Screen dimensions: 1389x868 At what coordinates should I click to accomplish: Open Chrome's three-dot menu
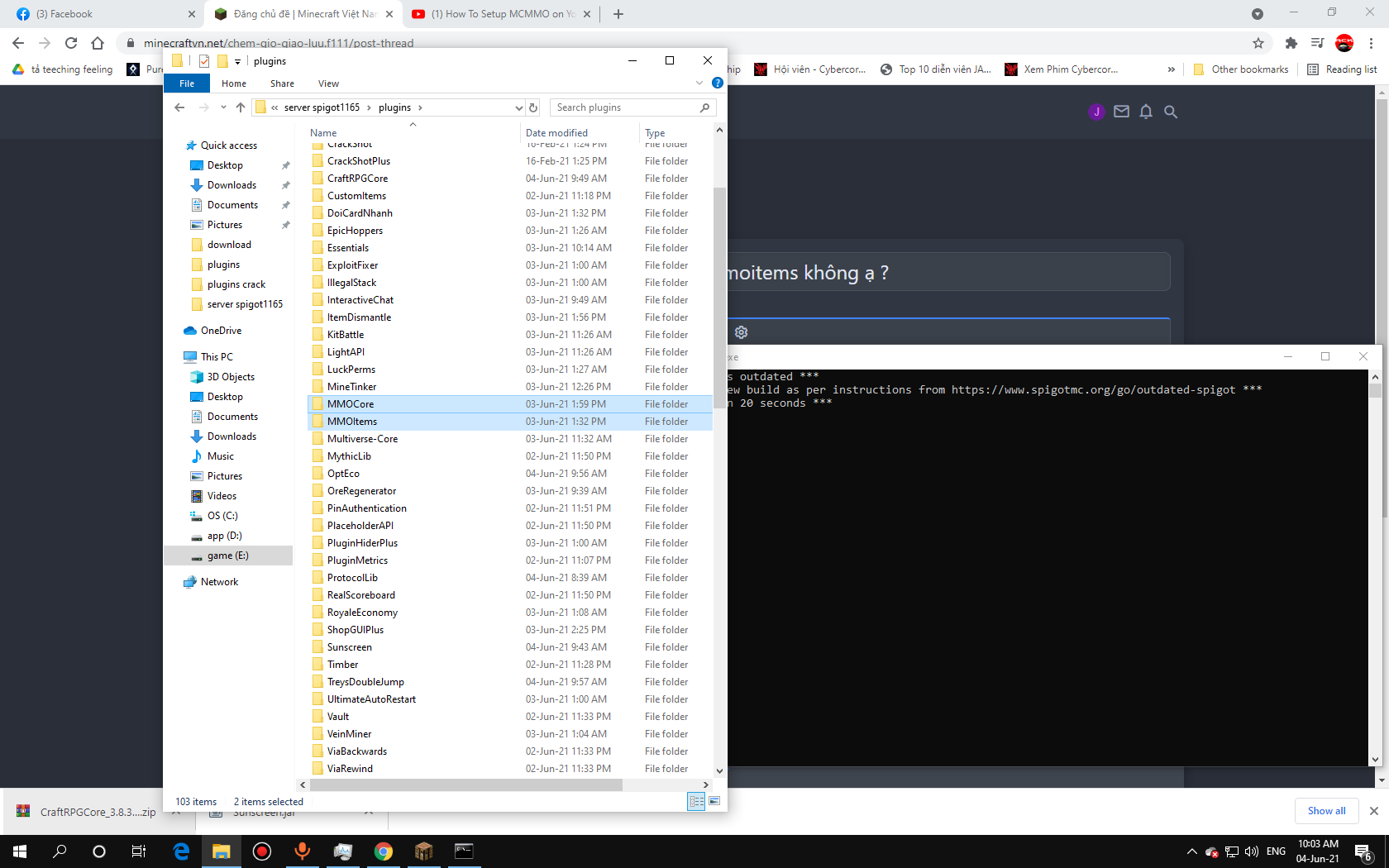pyautogui.click(x=1371, y=43)
